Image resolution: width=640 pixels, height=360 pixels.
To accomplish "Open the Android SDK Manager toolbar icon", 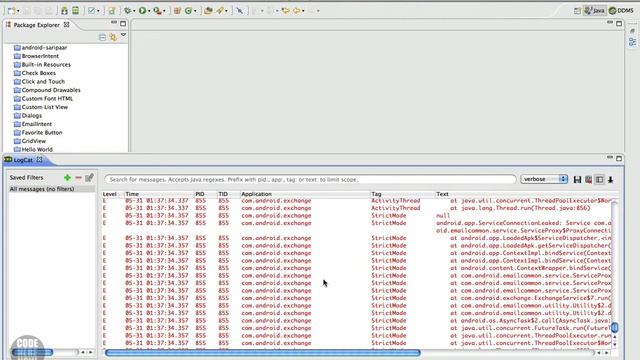I will click(x=64, y=11).
